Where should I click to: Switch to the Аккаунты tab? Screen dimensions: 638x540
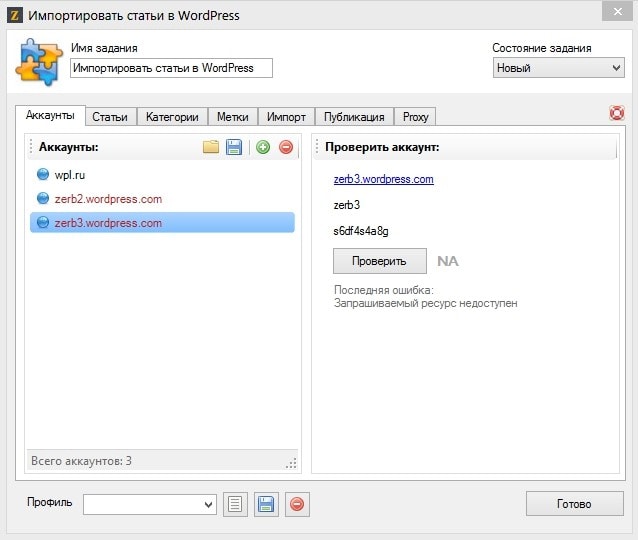click(50, 115)
